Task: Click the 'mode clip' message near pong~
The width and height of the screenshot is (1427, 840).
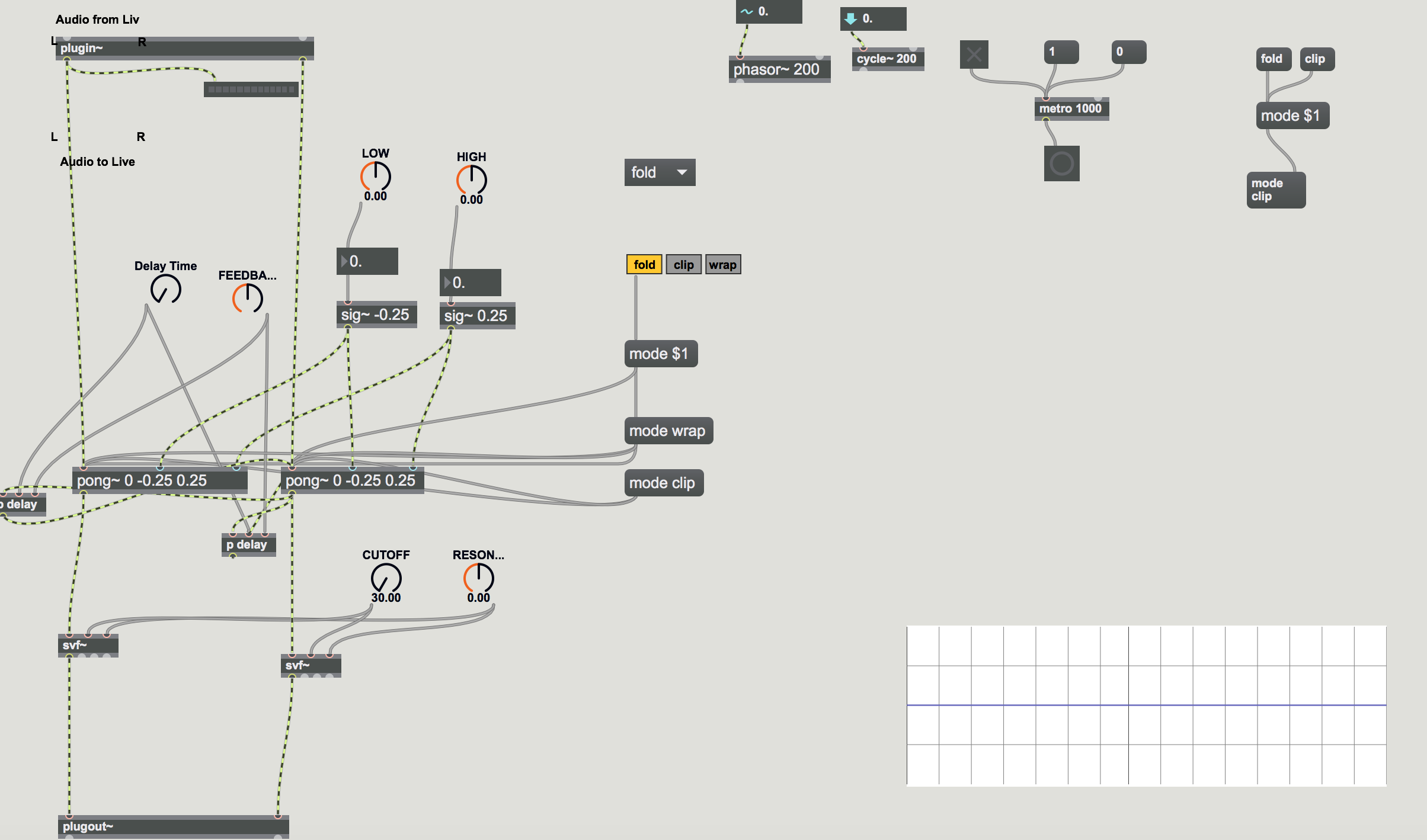Action: 663,483
